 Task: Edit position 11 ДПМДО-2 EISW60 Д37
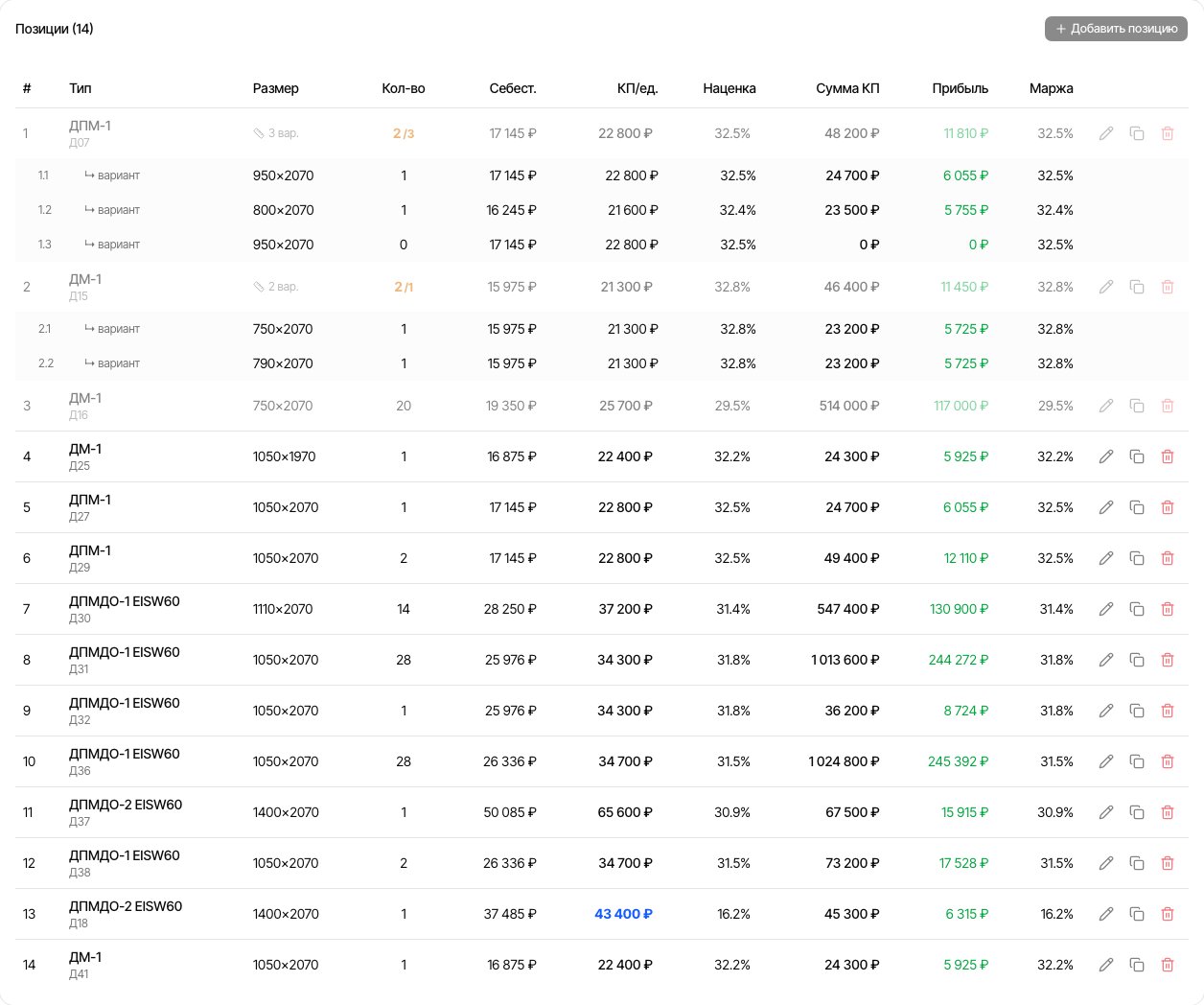point(1106,812)
